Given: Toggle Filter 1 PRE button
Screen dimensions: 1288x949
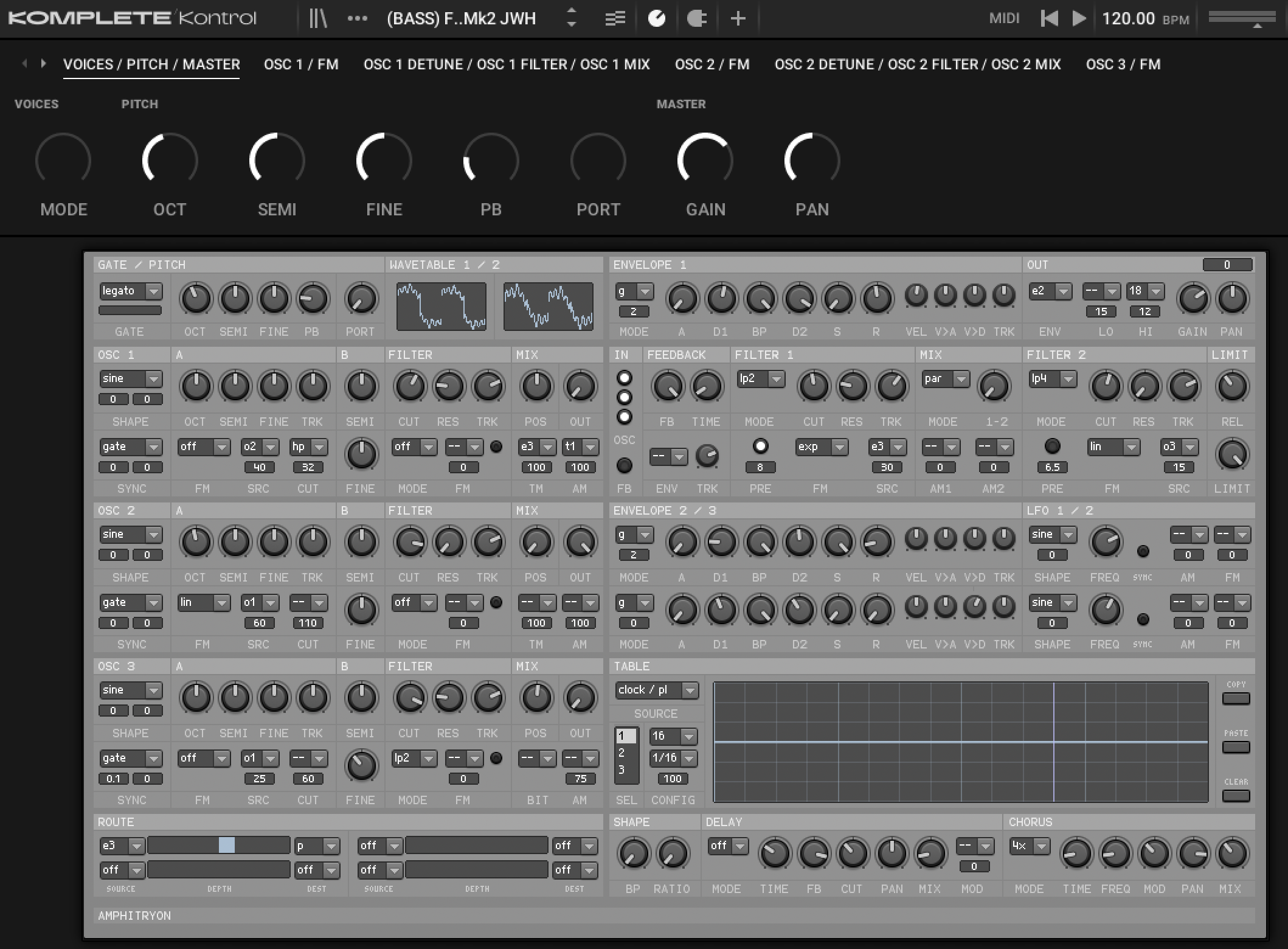Looking at the screenshot, I should click(x=760, y=446).
